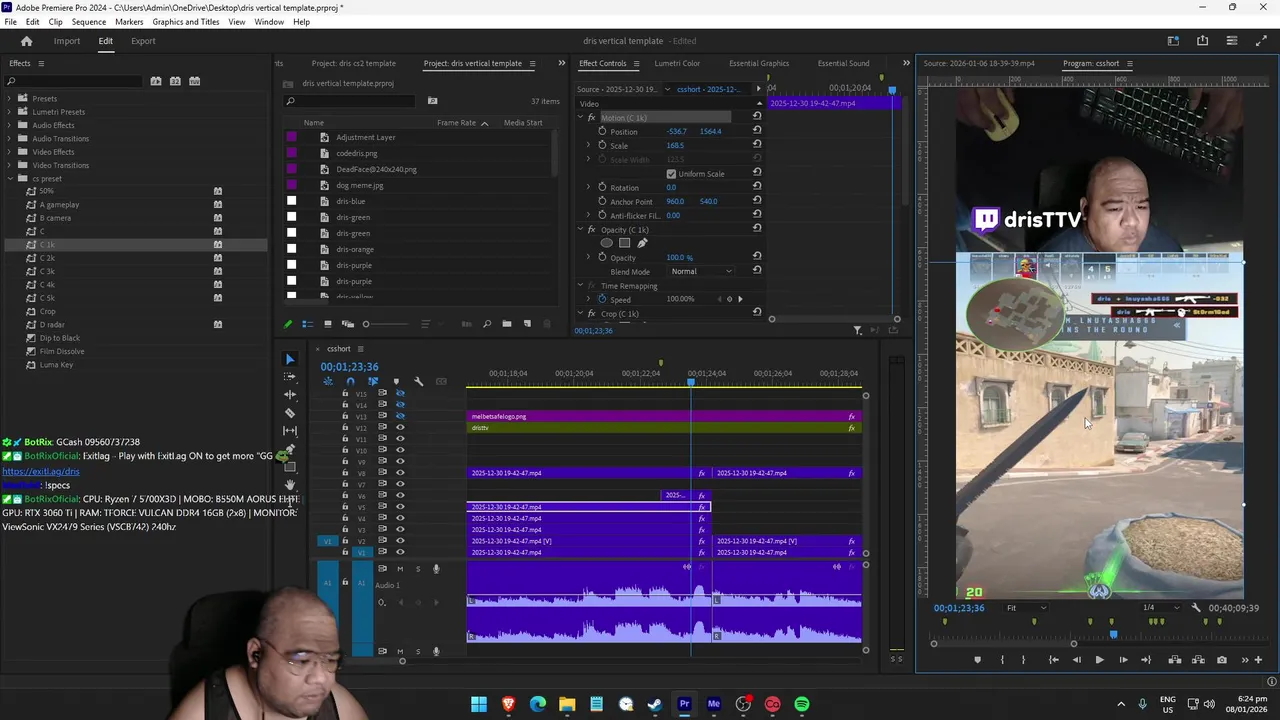
Task: Select the Slip tool
Action: click(290, 431)
